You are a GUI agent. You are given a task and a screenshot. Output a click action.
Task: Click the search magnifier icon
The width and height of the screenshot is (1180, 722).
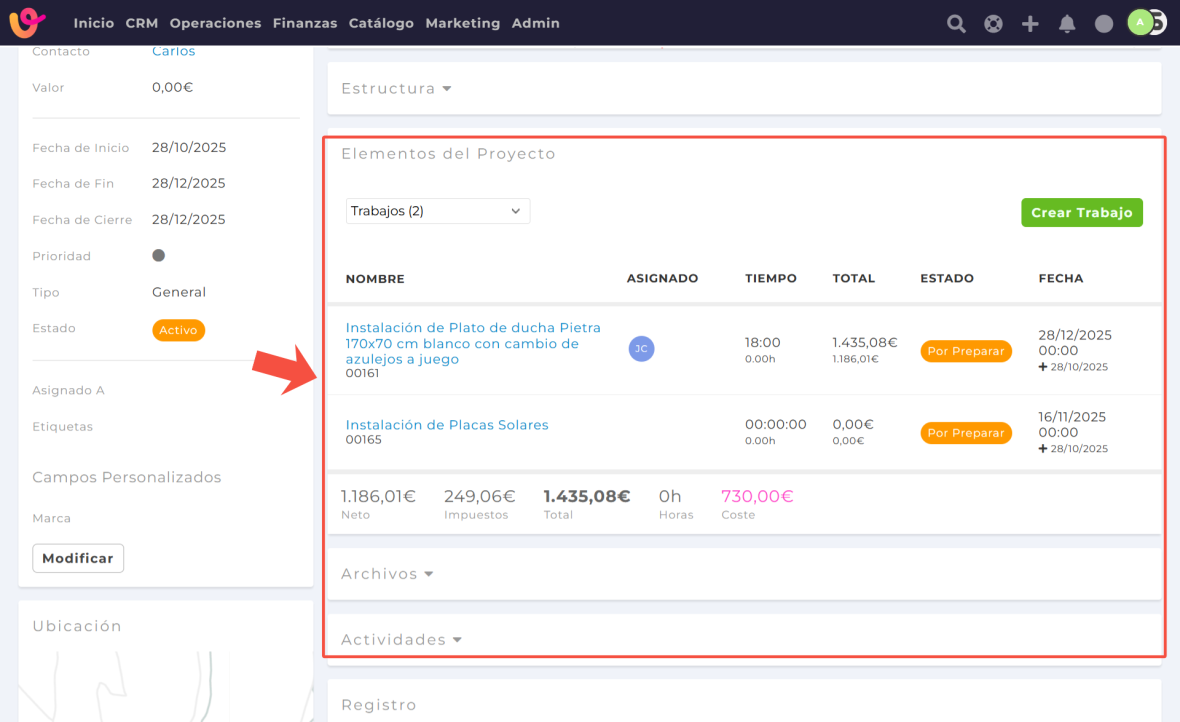(956, 24)
